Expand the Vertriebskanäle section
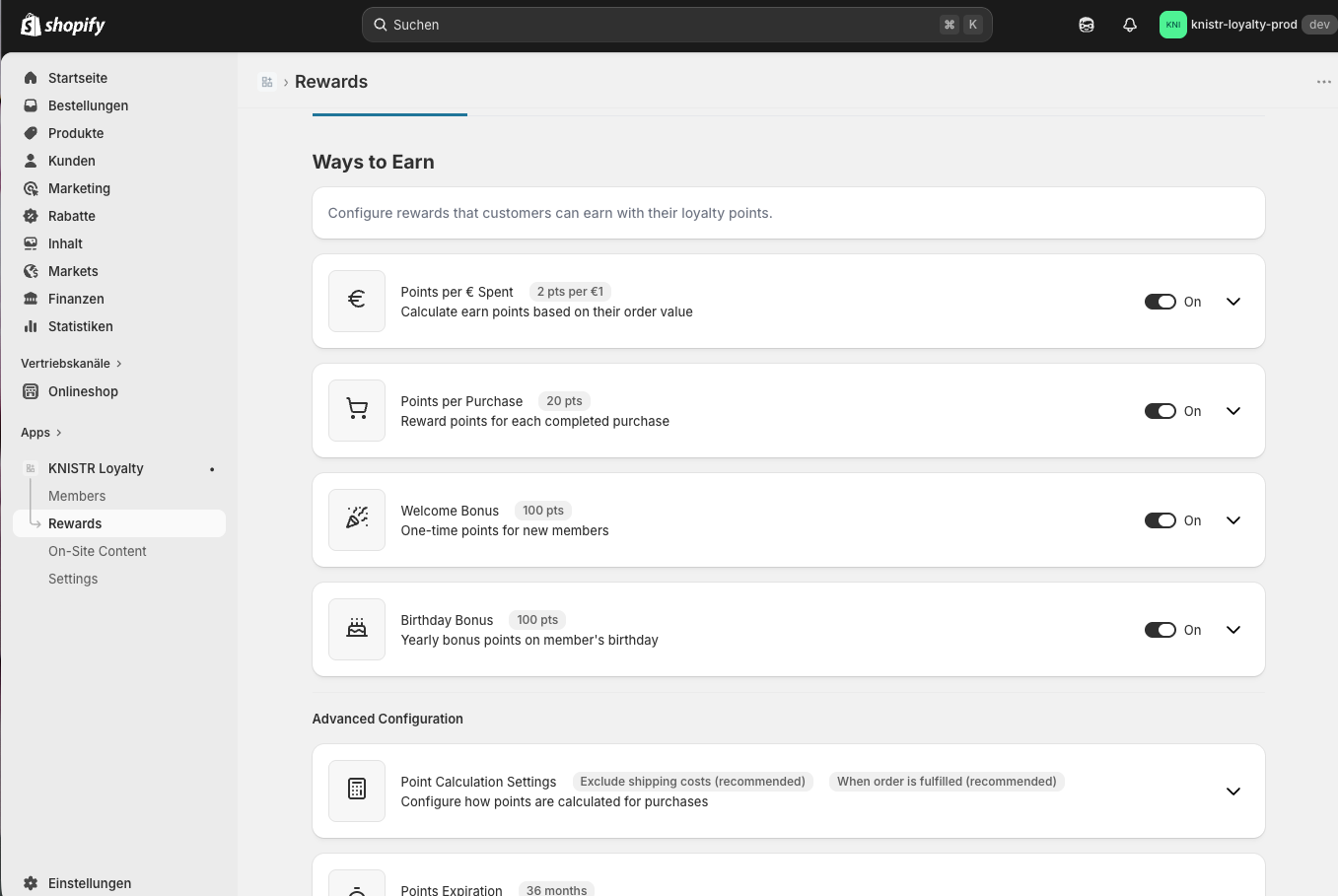1338x896 pixels. coord(71,364)
